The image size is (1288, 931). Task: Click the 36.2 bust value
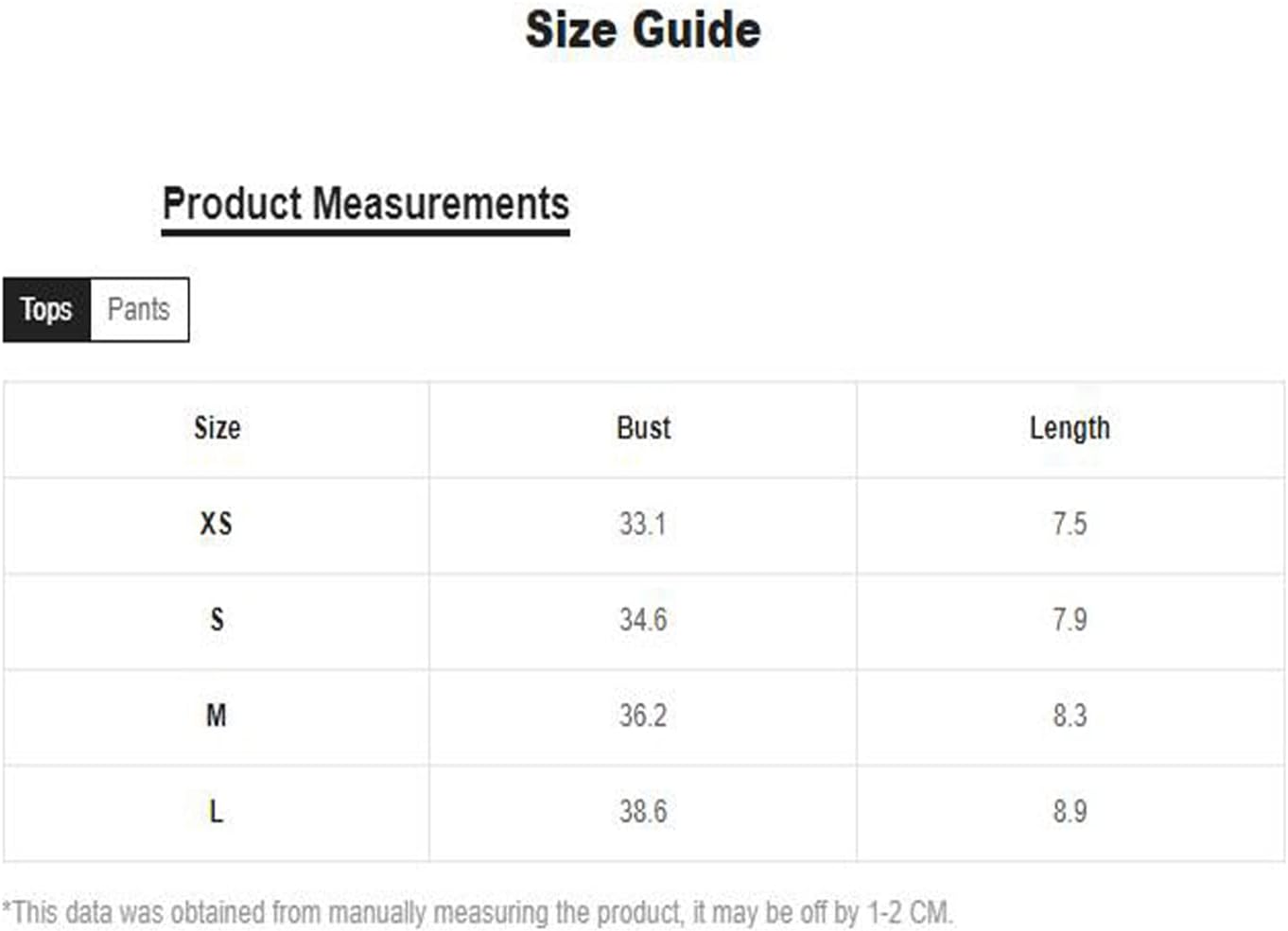coord(643,715)
